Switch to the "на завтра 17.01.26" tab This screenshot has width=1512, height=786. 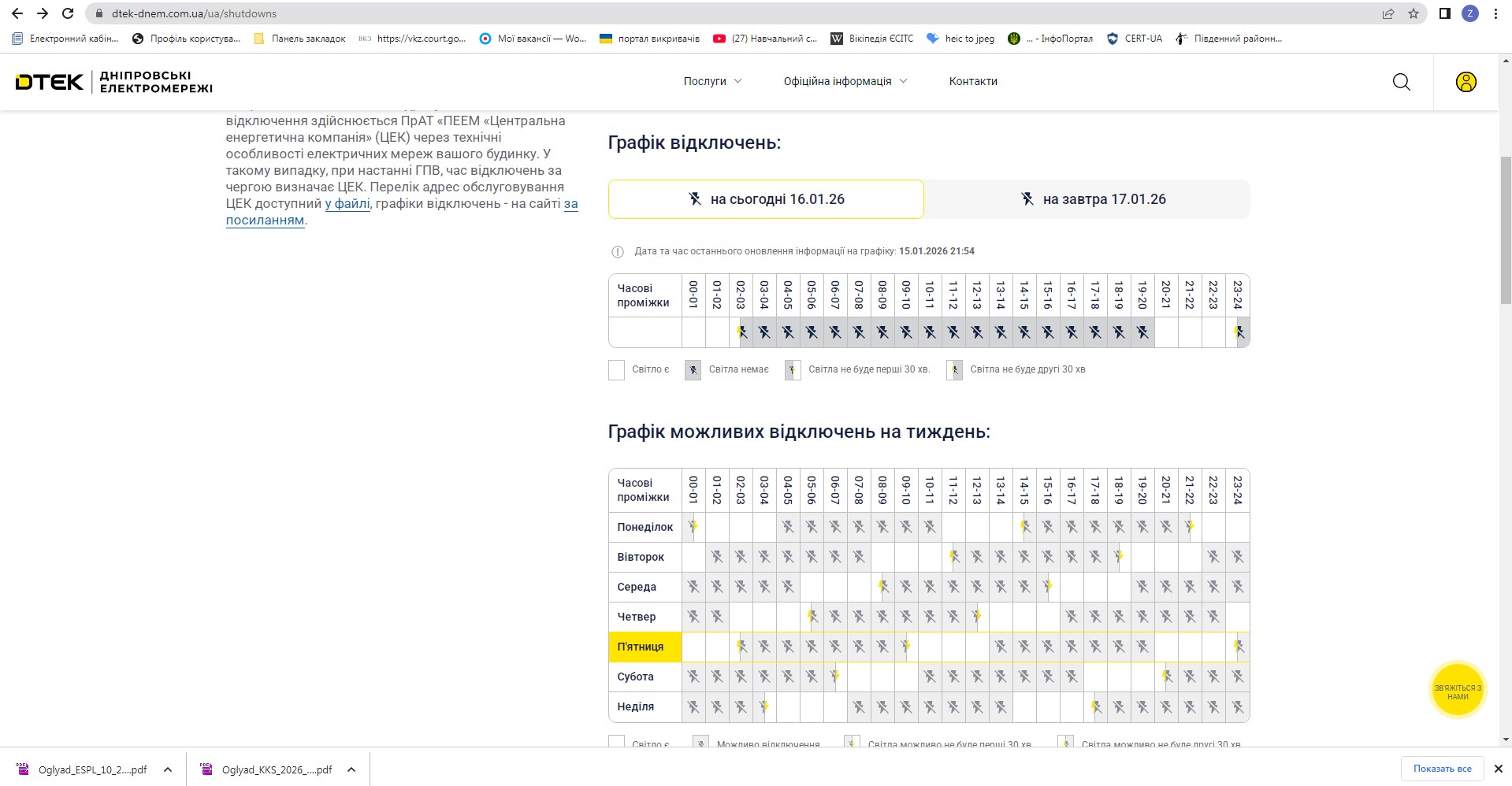pos(1092,199)
